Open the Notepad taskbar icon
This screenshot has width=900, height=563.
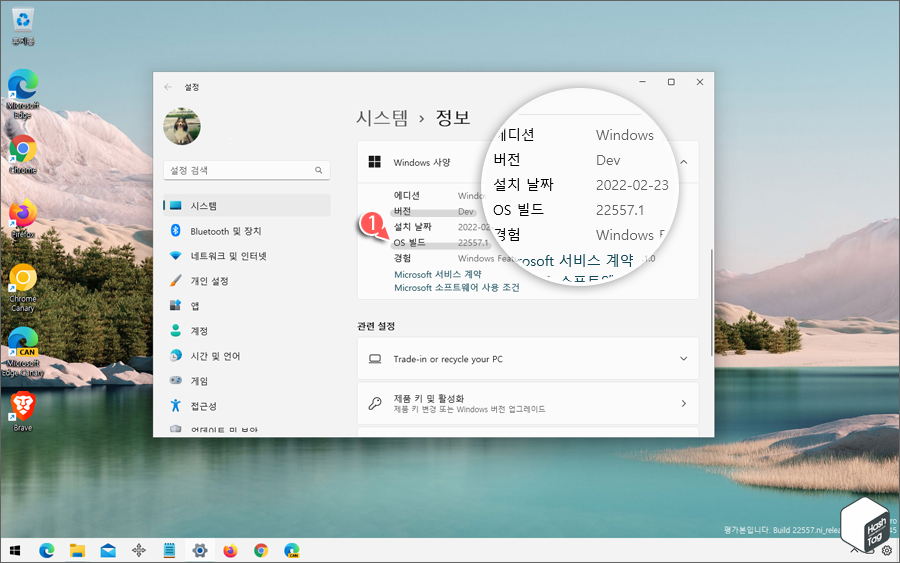click(x=169, y=551)
